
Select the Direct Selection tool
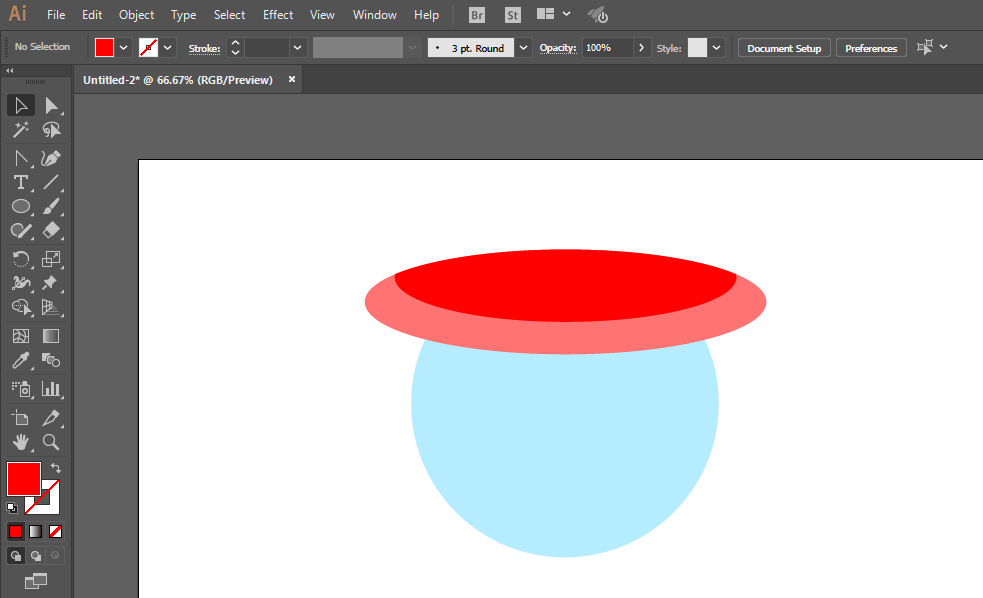[51, 106]
